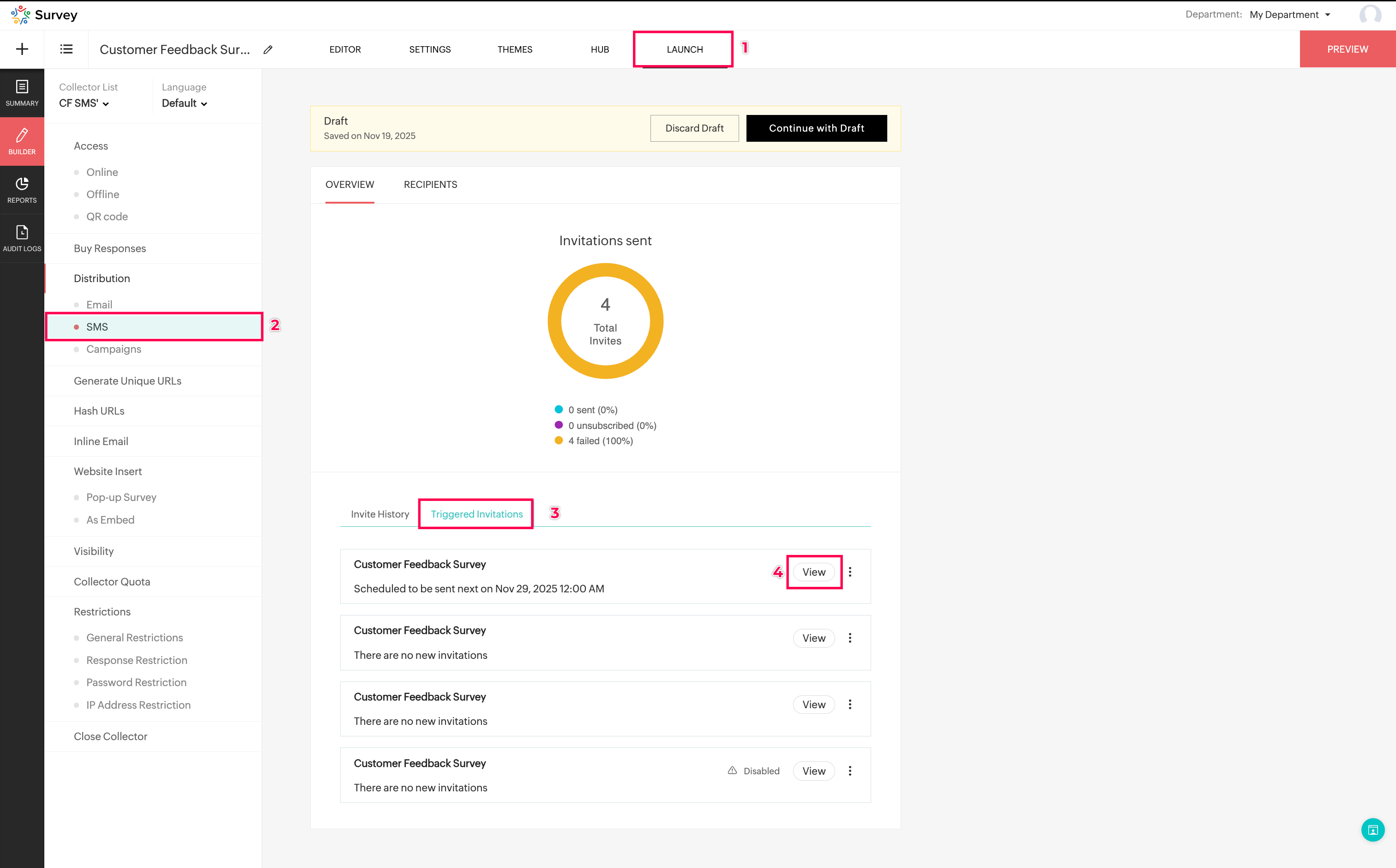Expand the CF SMS' collector list dropdown
The width and height of the screenshot is (1396, 868).
click(84, 103)
